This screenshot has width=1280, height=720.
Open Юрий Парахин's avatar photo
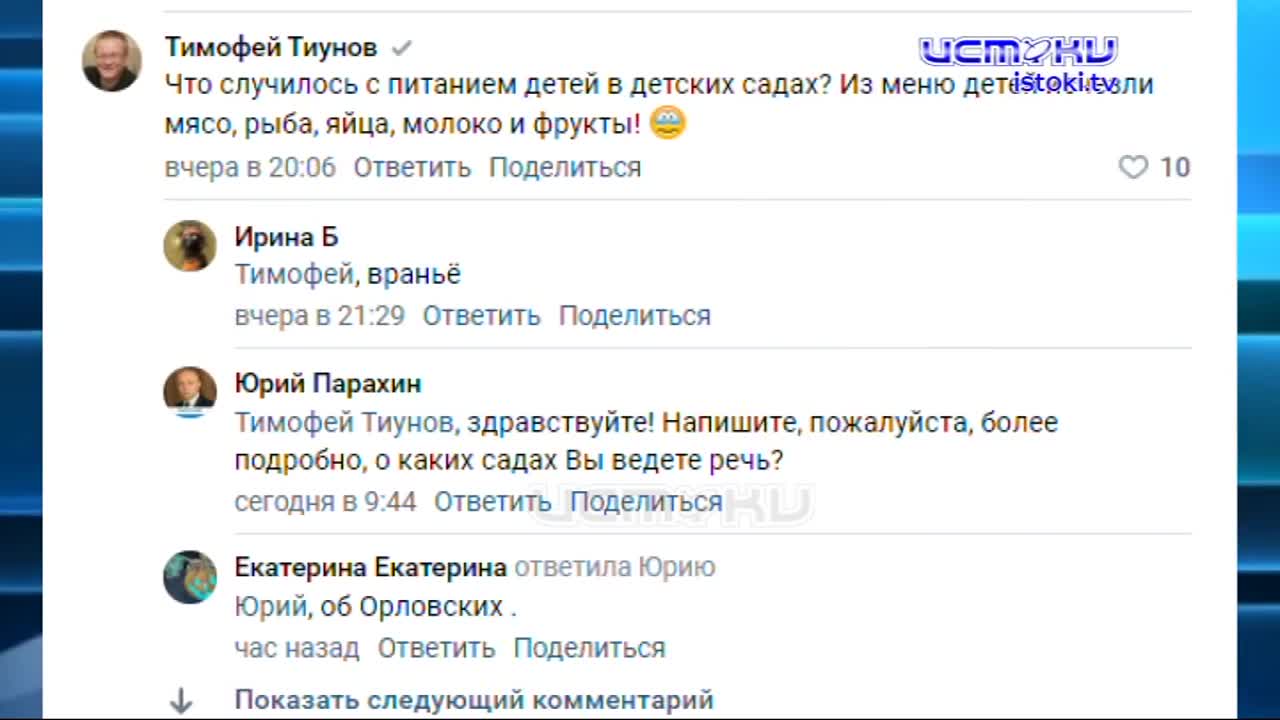coord(190,391)
